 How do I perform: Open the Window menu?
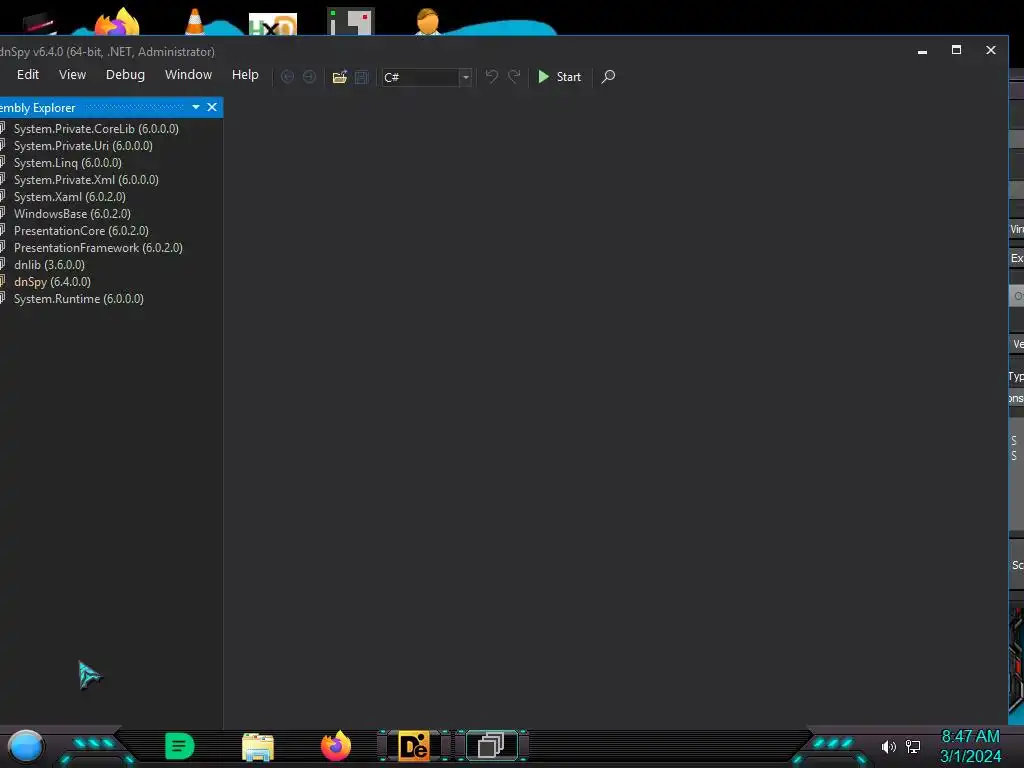point(188,75)
